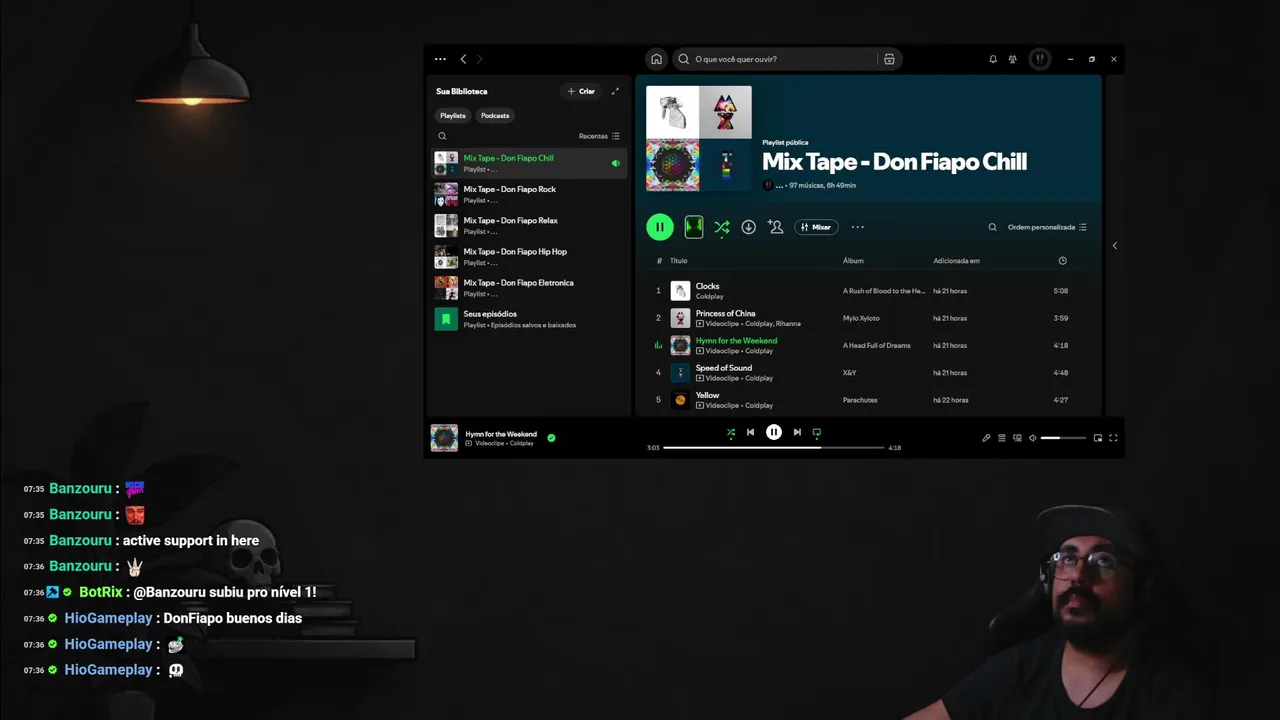Screen dimensions: 1280x720
Task: Sort by Título column header
Action: [678, 261]
